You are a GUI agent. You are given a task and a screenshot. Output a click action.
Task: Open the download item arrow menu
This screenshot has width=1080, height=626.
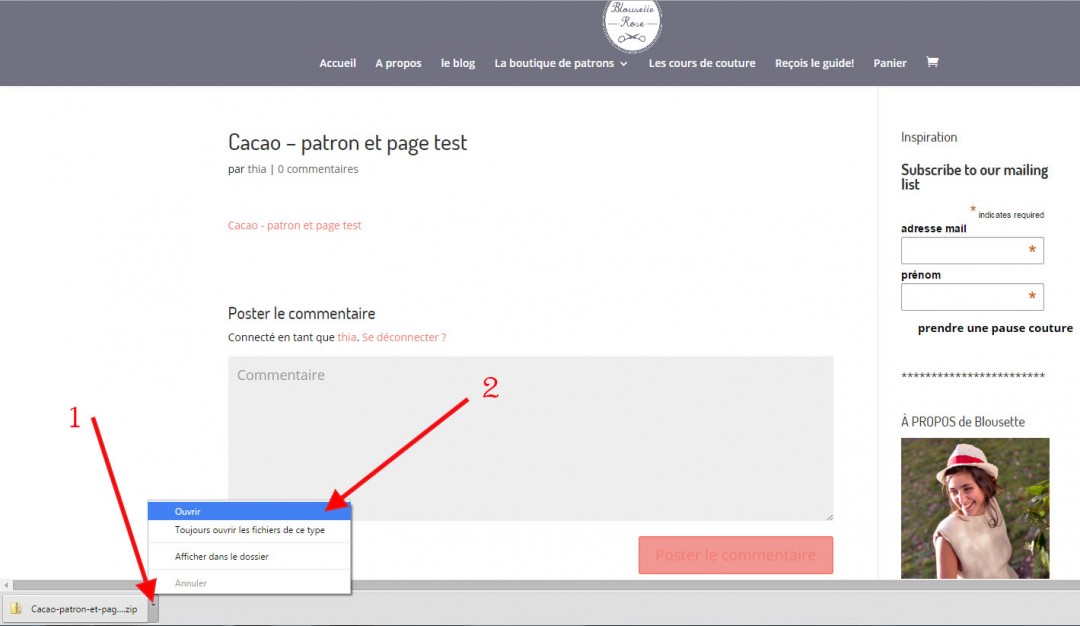tap(153, 606)
